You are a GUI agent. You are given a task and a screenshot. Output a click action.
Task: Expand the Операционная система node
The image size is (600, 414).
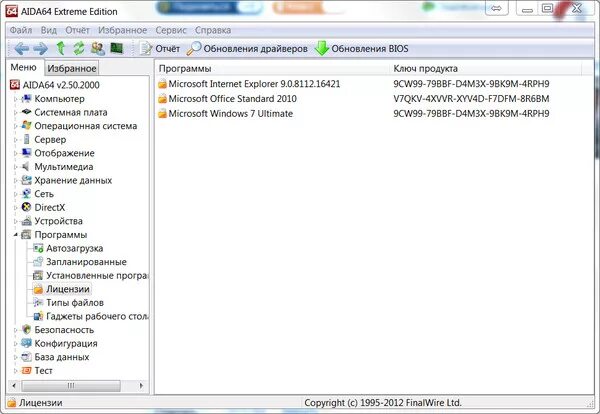tap(16, 126)
